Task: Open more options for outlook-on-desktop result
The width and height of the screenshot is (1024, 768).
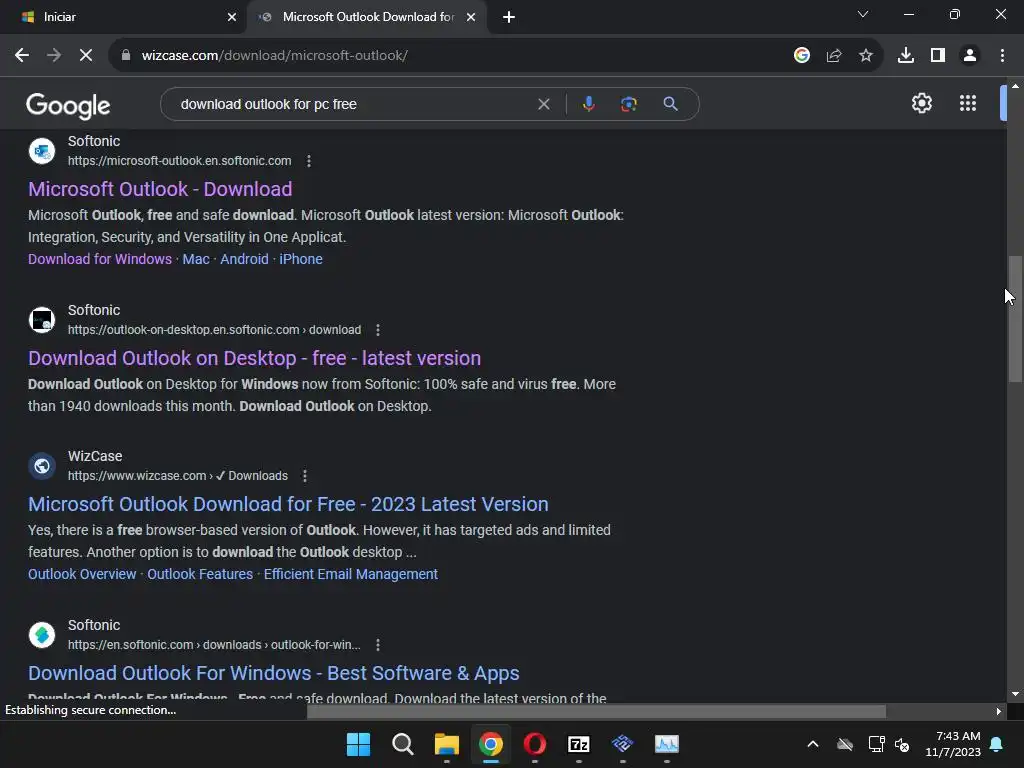Action: pyautogui.click(x=377, y=330)
